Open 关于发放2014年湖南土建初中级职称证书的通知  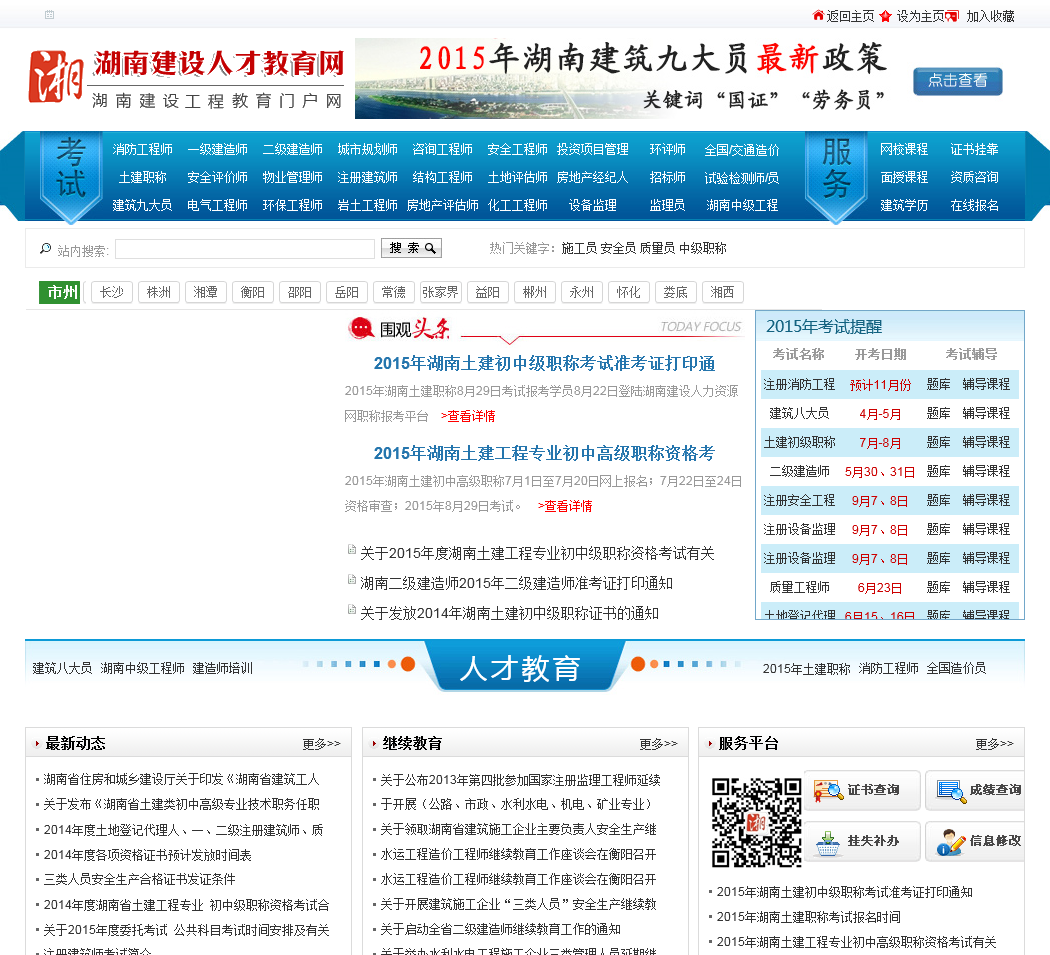(510, 613)
